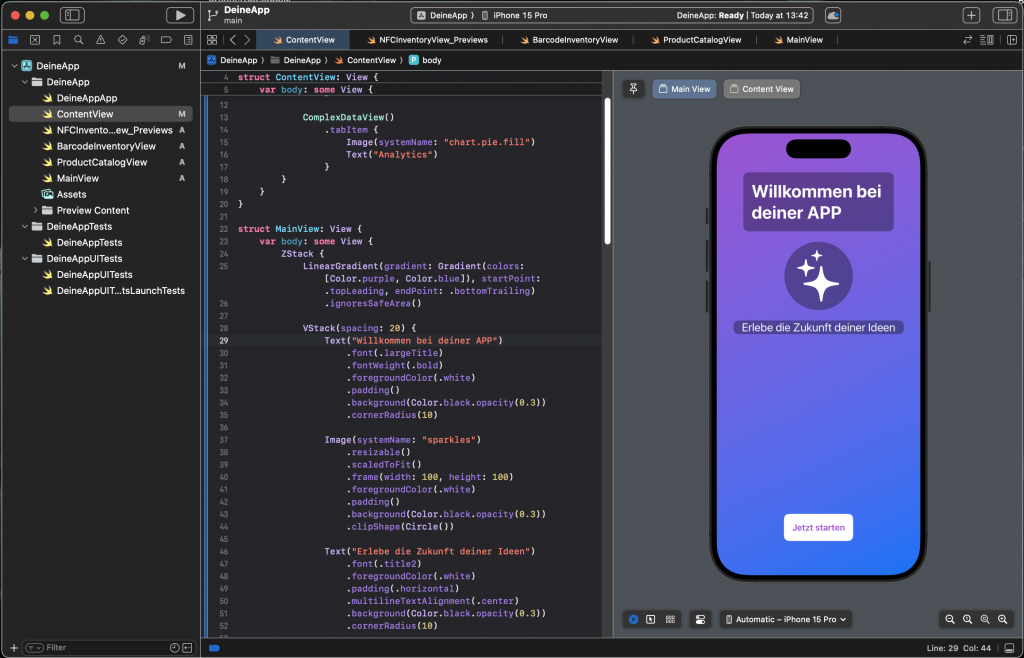Switch preview to Selectable mode
The image size is (1024, 658).
[x=651, y=620]
